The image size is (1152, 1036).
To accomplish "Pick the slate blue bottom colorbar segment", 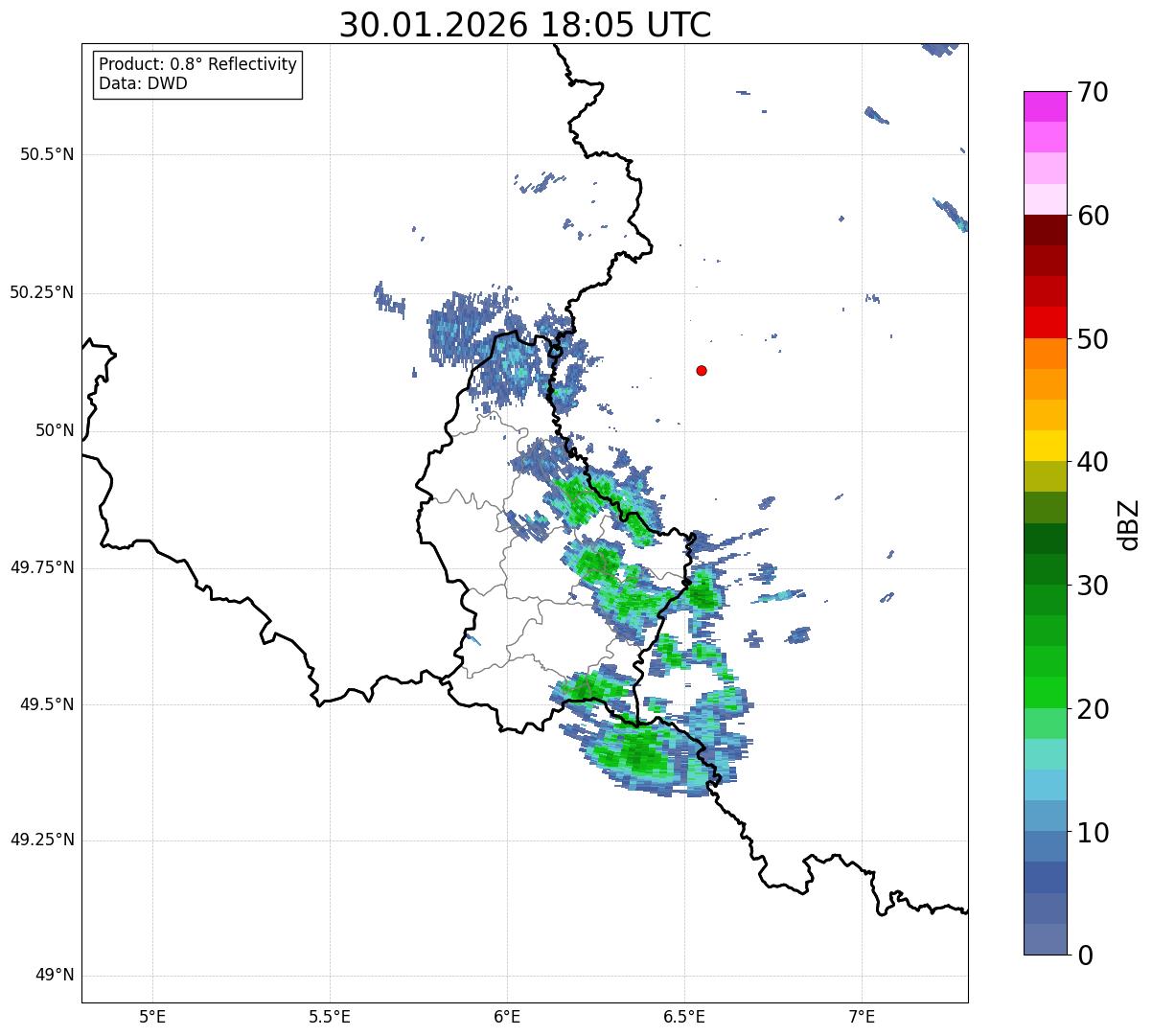I will click(x=1045, y=939).
